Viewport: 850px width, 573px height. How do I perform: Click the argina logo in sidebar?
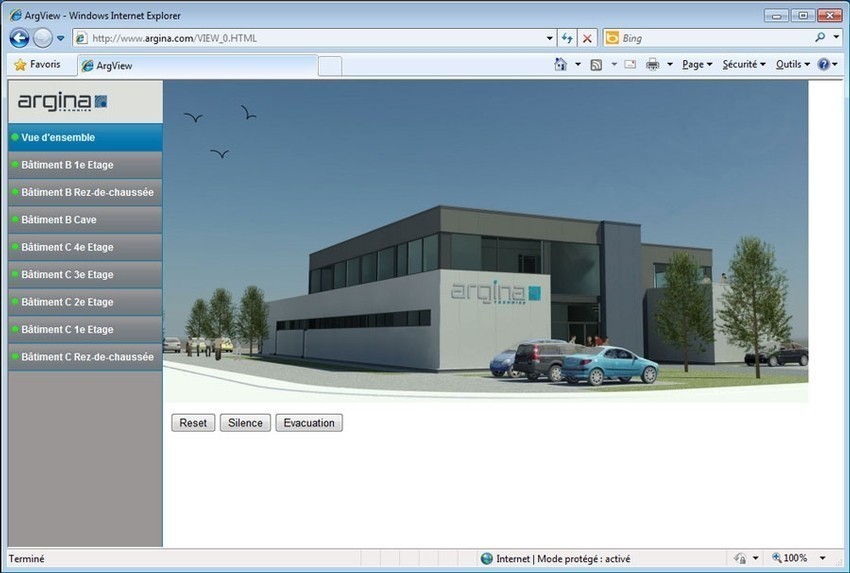click(62, 101)
